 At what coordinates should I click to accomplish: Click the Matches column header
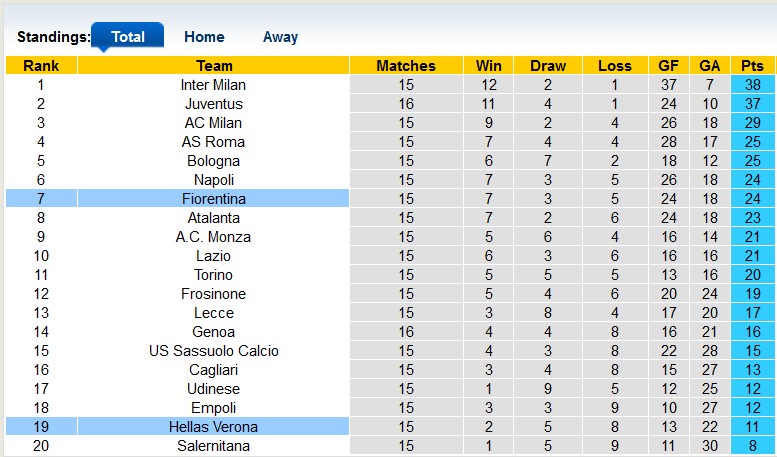tap(406, 66)
